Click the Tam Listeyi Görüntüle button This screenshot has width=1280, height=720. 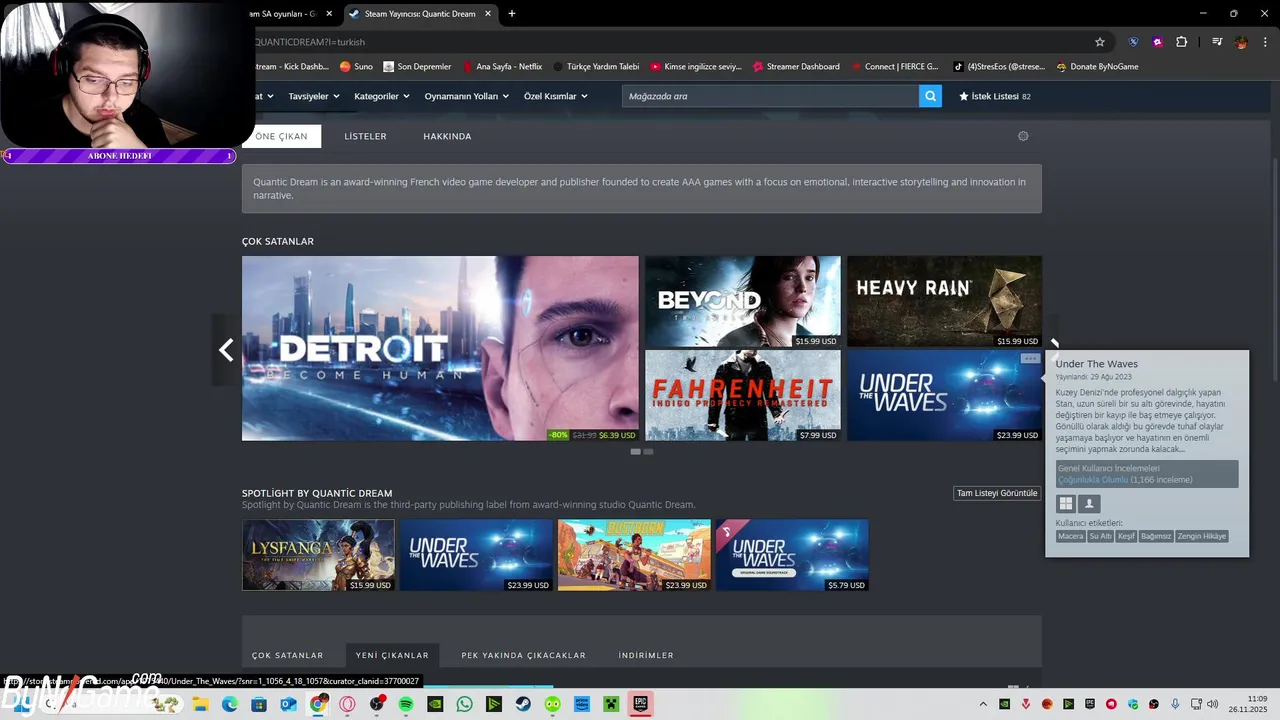click(997, 493)
